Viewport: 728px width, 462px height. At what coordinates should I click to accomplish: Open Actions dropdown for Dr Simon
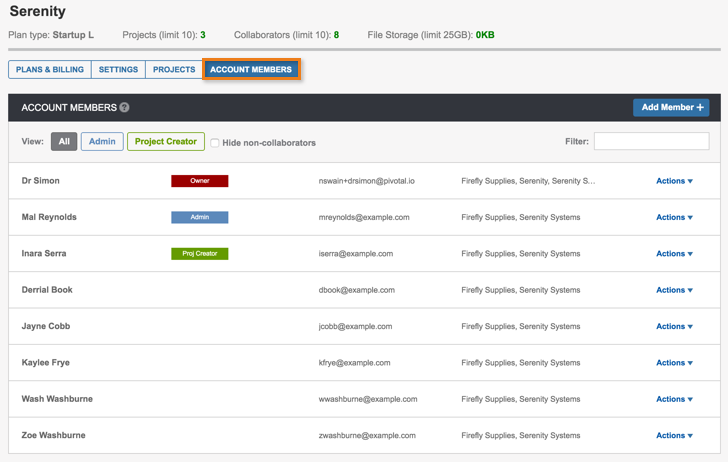click(674, 181)
